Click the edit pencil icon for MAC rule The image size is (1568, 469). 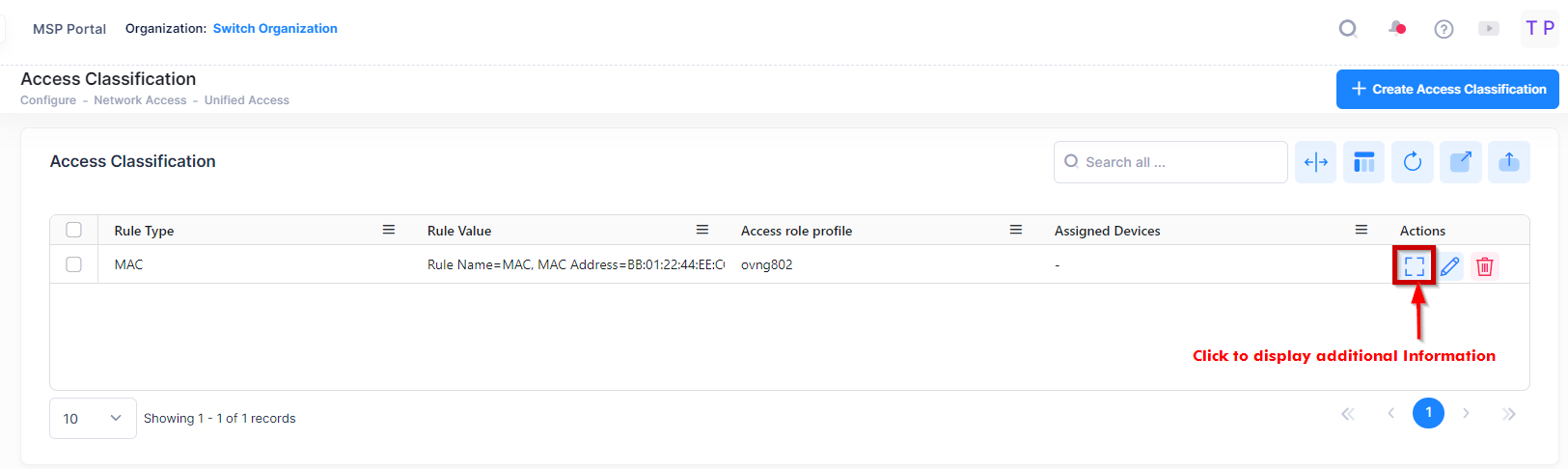[1449, 266]
